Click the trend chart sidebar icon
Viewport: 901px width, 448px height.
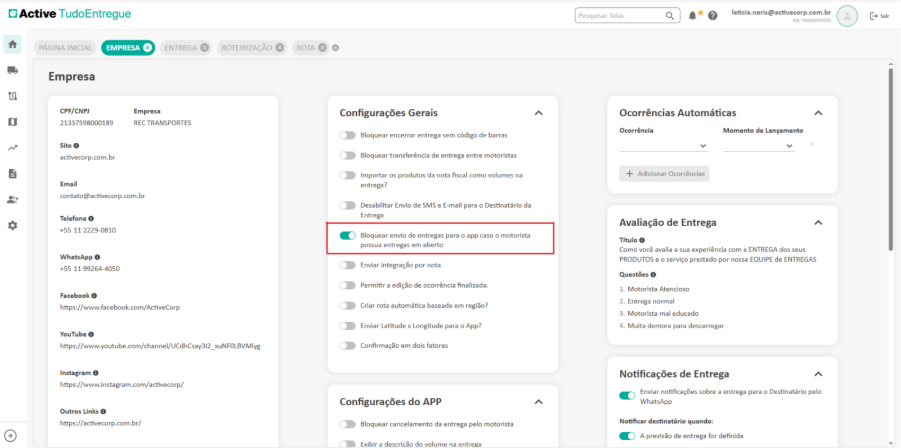coord(12,148)
